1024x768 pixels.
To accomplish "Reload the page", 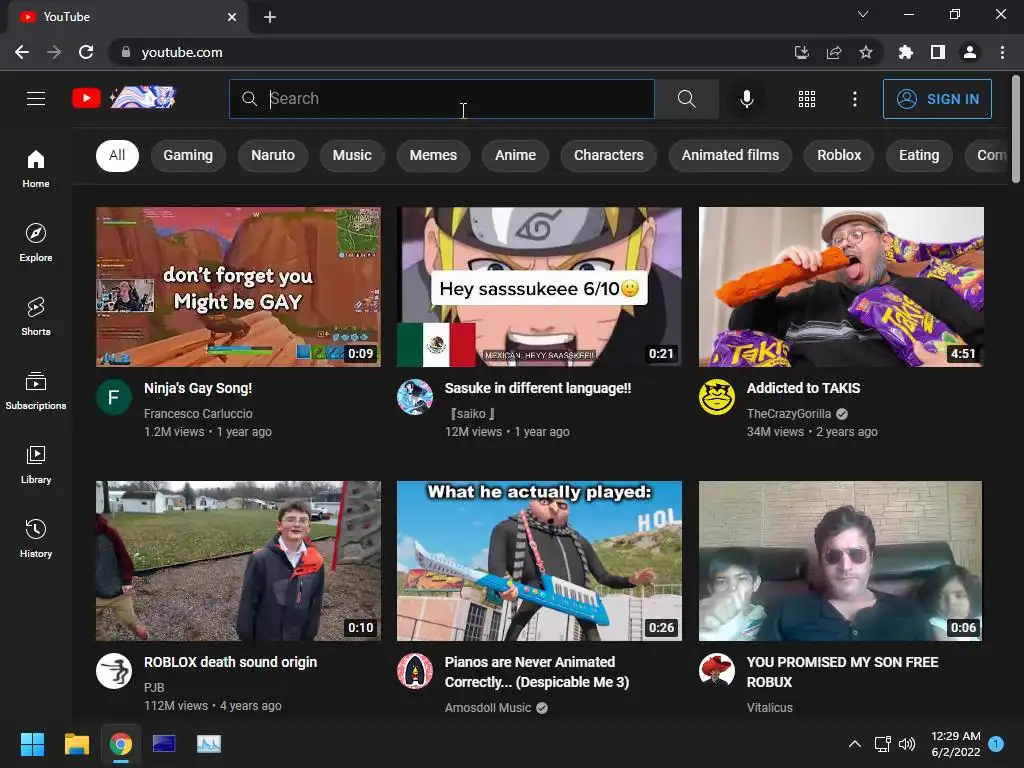I will 86,52.
